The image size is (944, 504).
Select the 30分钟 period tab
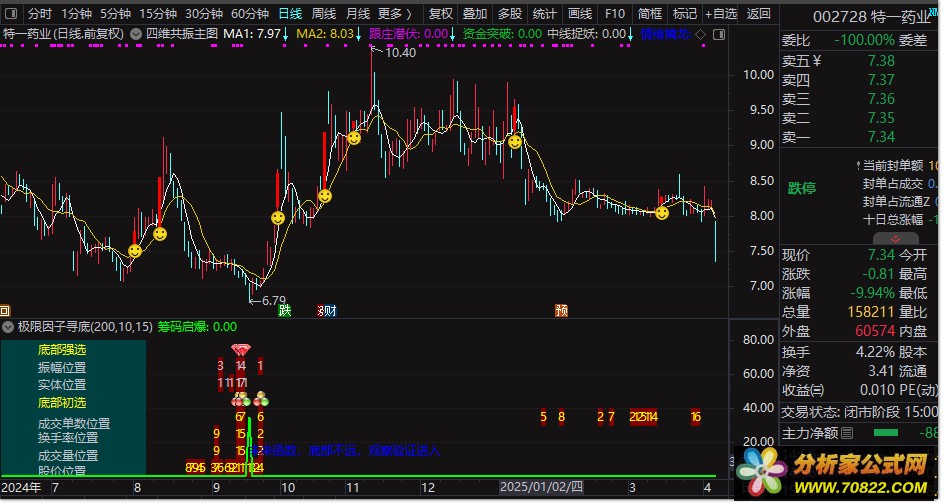[204, 13]
